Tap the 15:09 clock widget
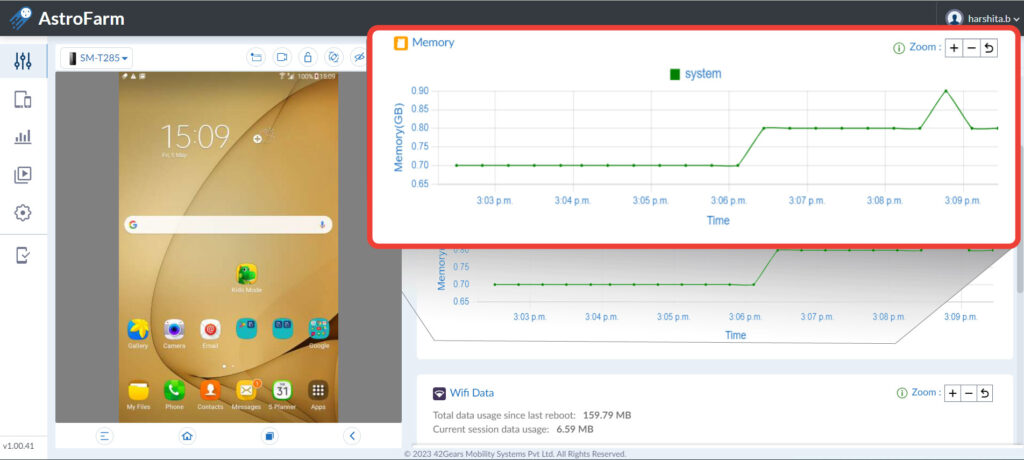Screen dimensions: 1024x460 [195, 137]
